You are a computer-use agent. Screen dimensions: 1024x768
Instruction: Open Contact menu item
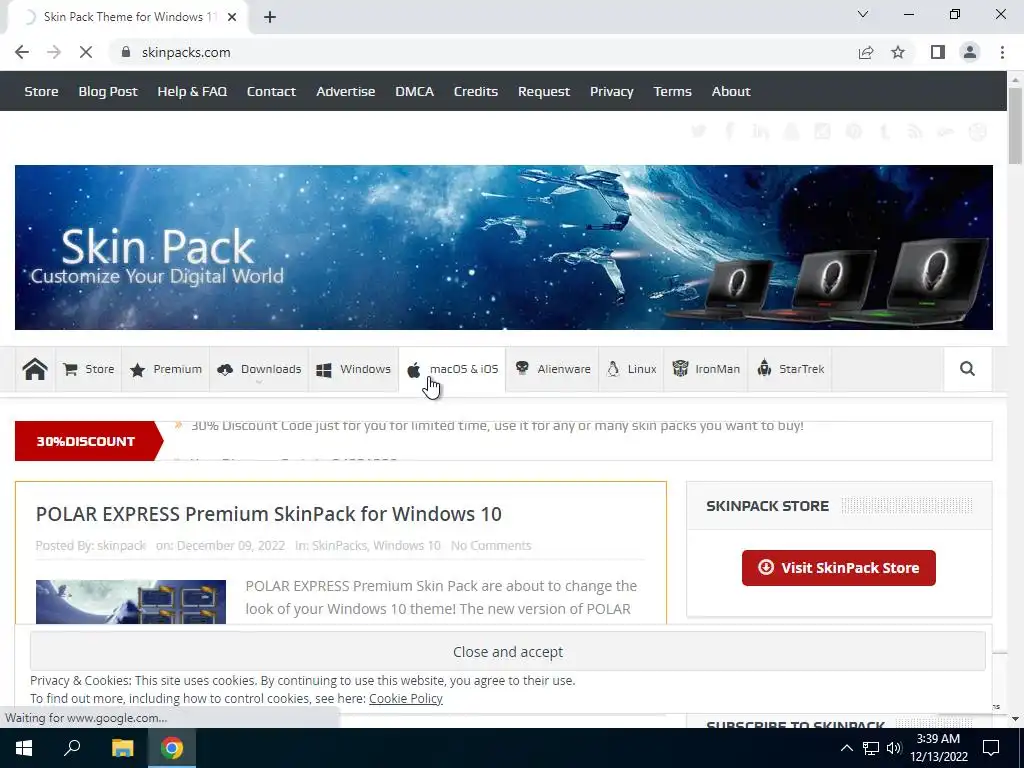coord(271,91)
